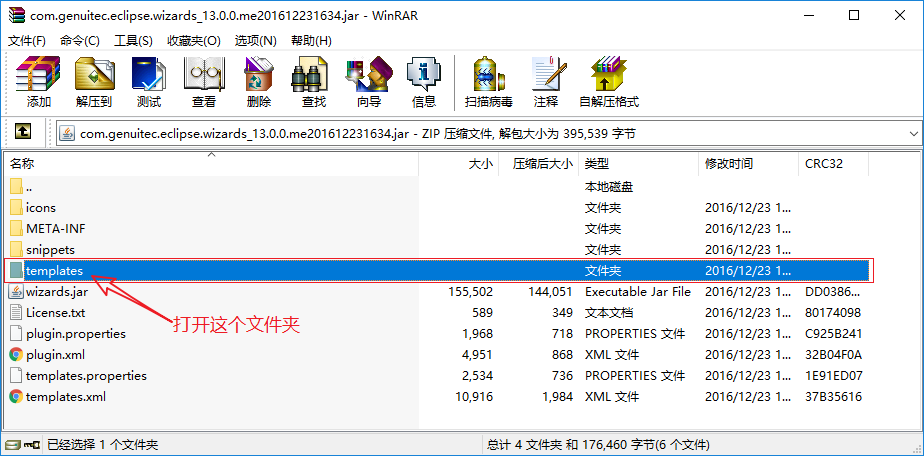Click the snippets folder icon
Viewport: 924px width, 456px height.
(x=16, y=250)
